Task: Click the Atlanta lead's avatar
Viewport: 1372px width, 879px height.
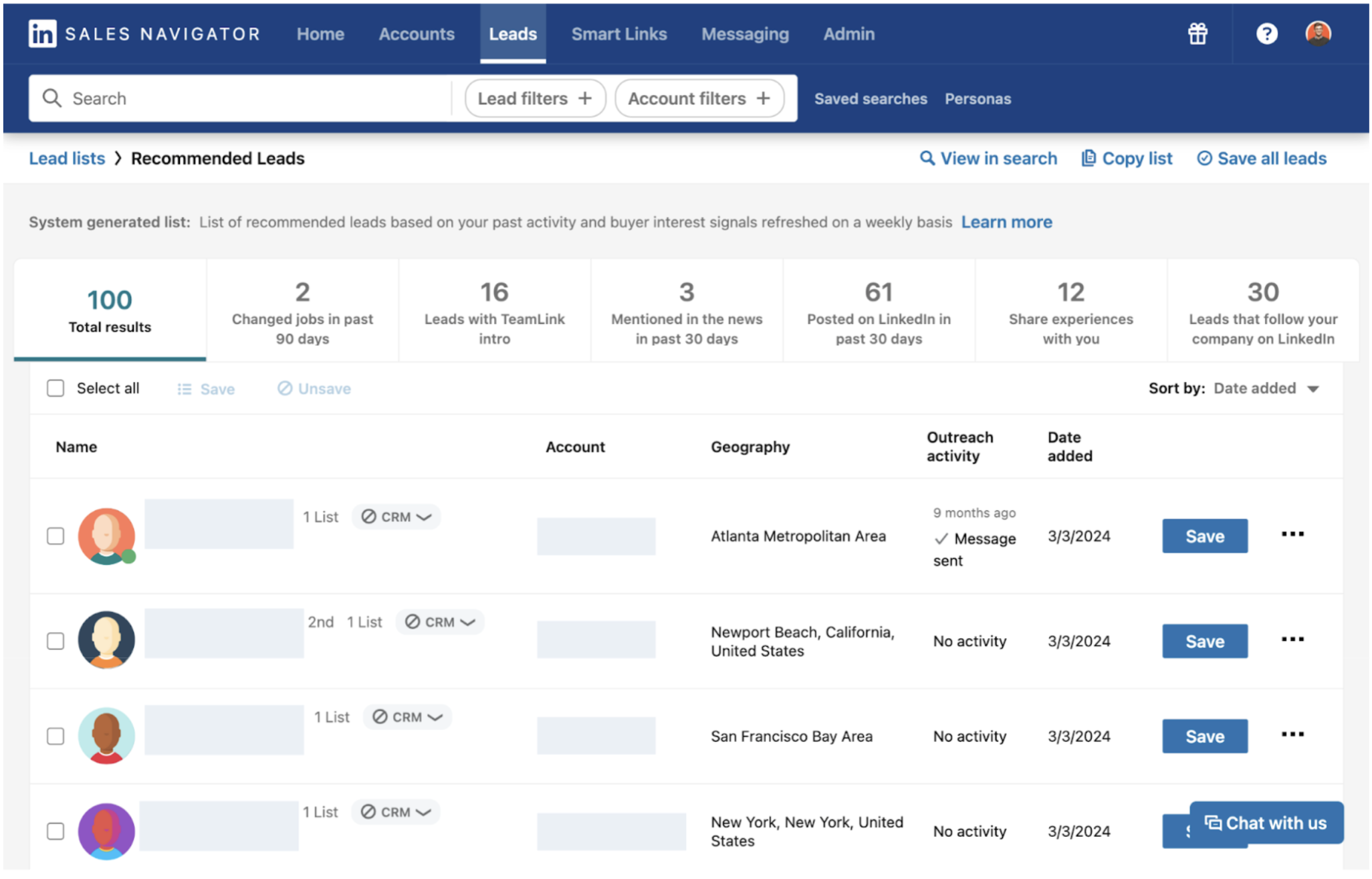Action: [x=106, y=536]
